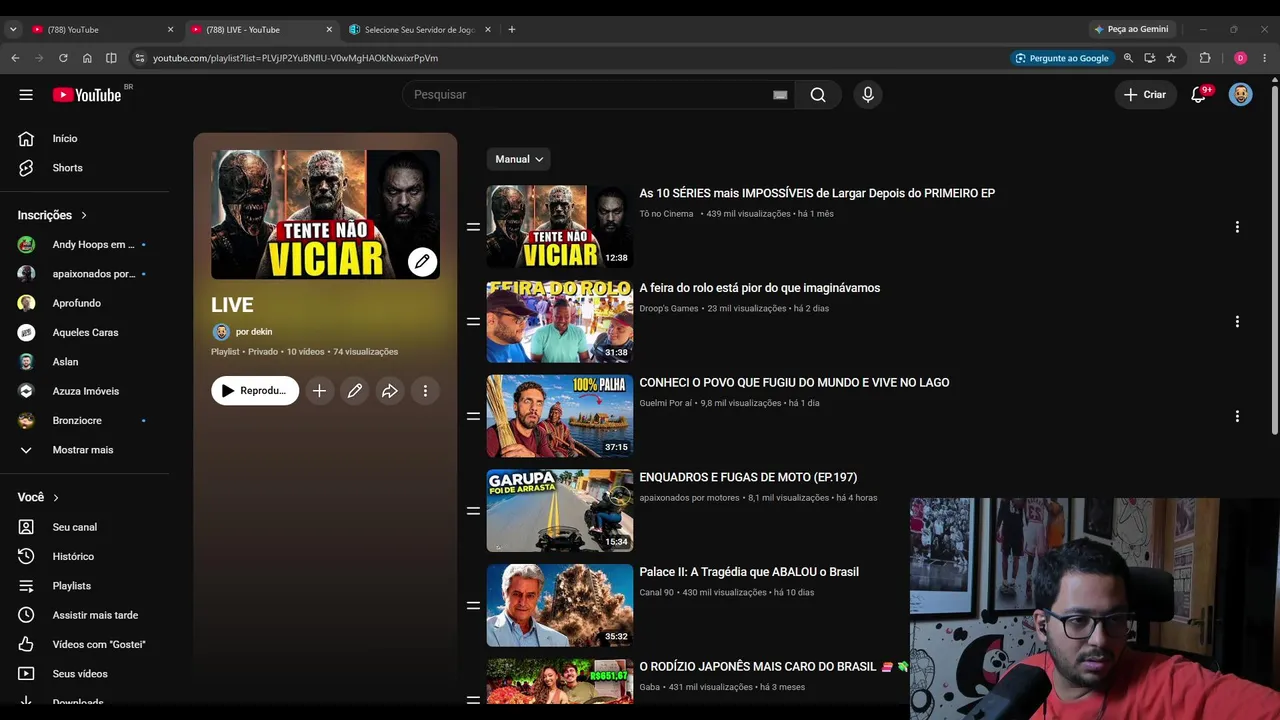Click the browser address bar URL

[295, 58]
